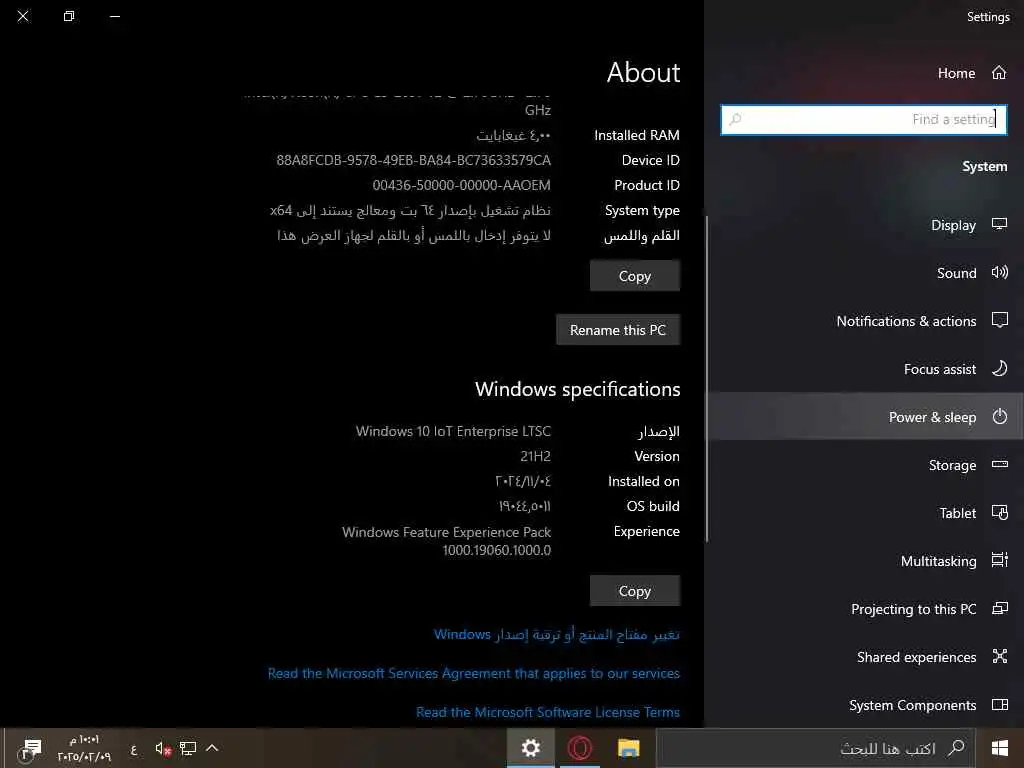Click the network tray icon

(188, 748)
